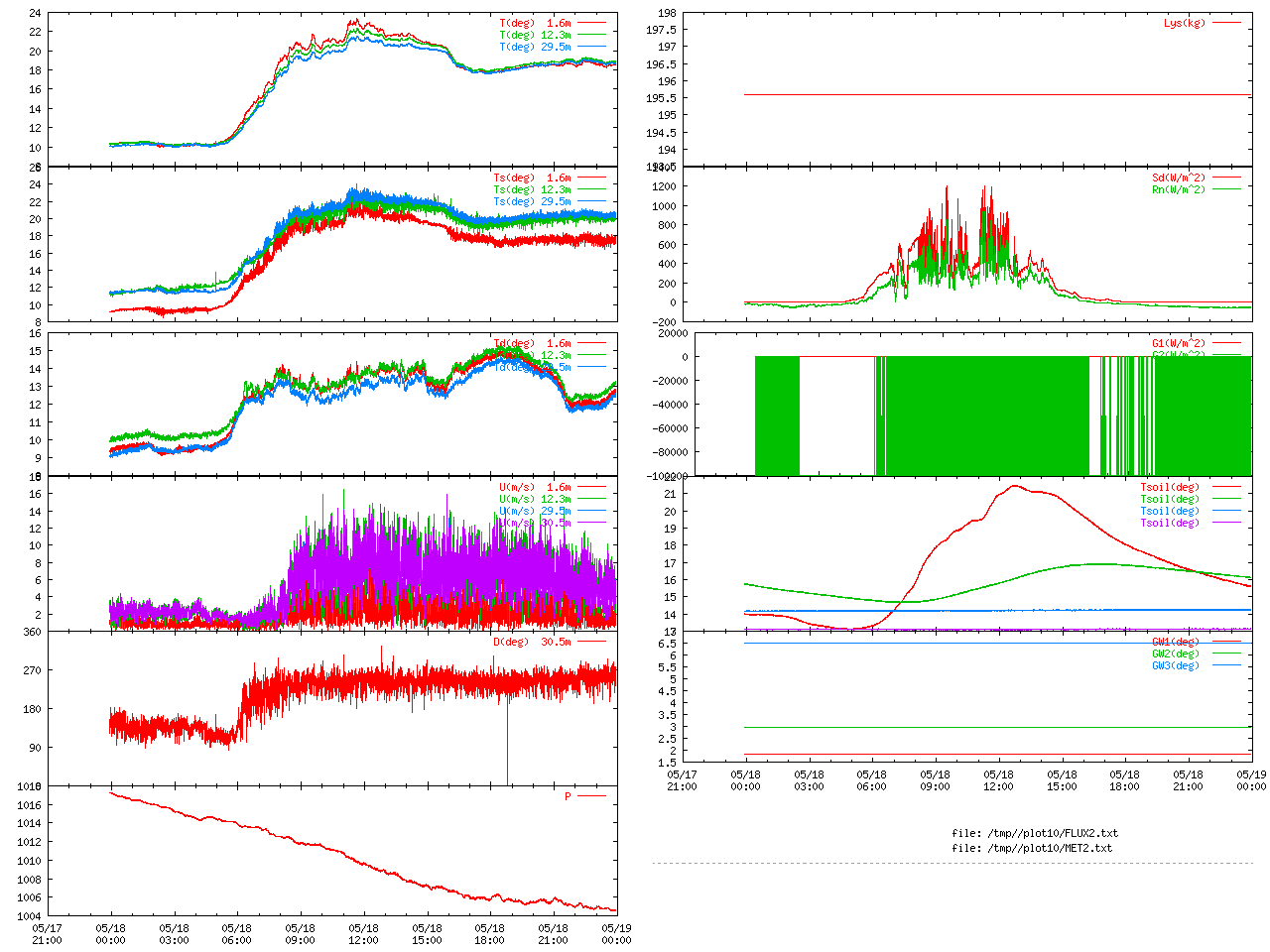Click the 'P' pressure legend label
1270x952 pixels.
click(x=569, y=796)
